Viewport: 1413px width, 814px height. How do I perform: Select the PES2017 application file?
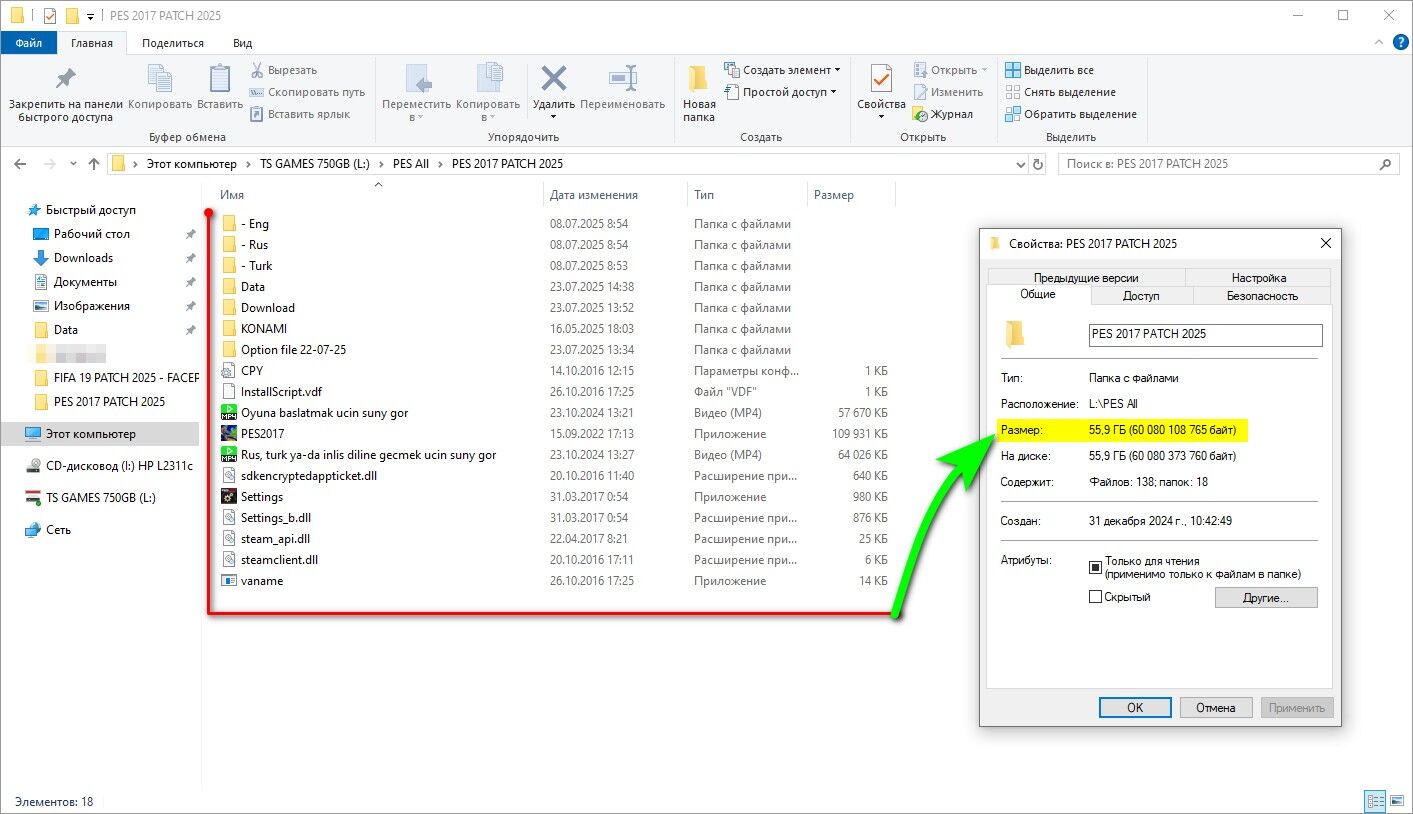click(x=262, y=434)
